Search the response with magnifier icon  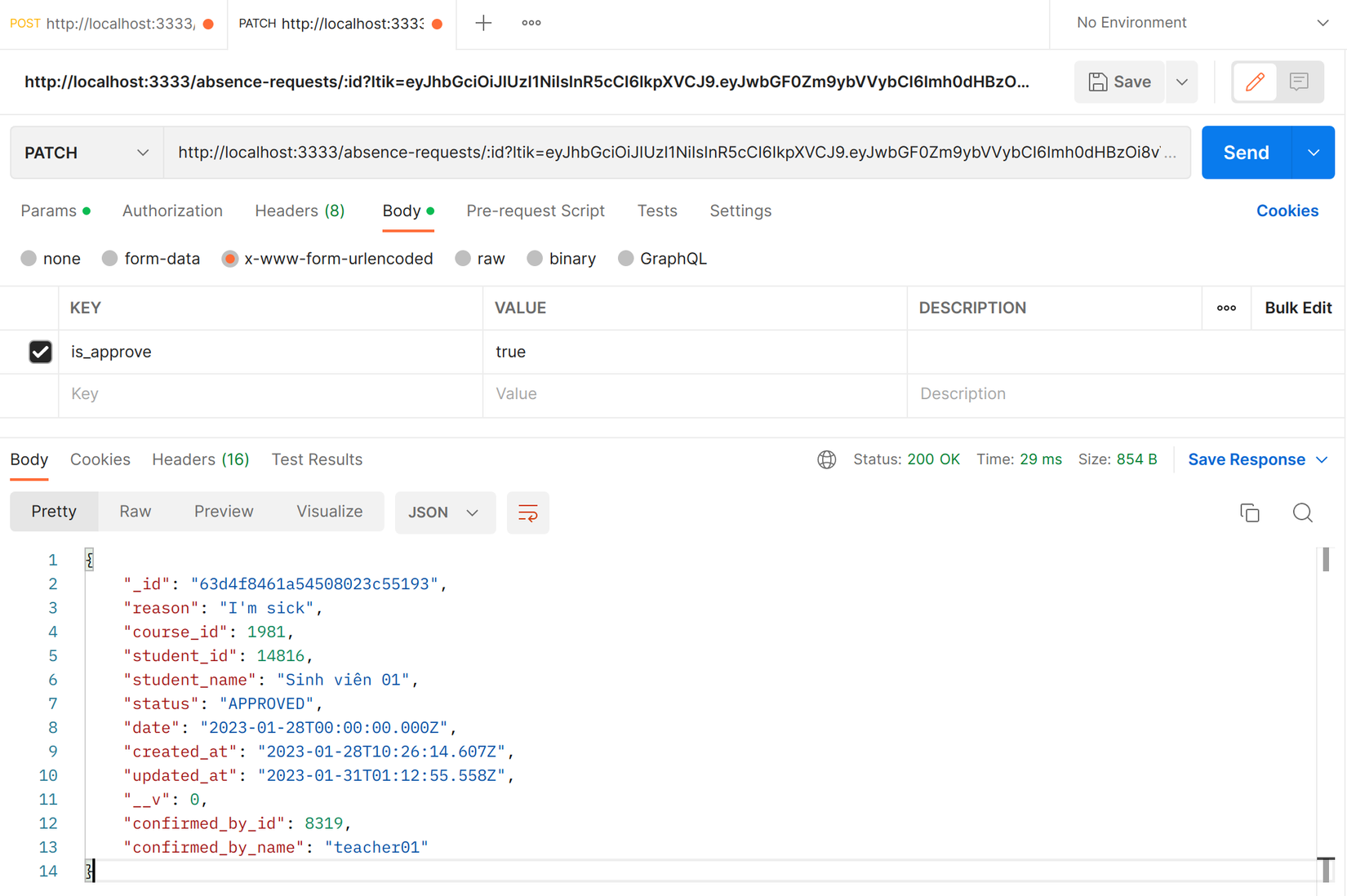coord(1303,512)
